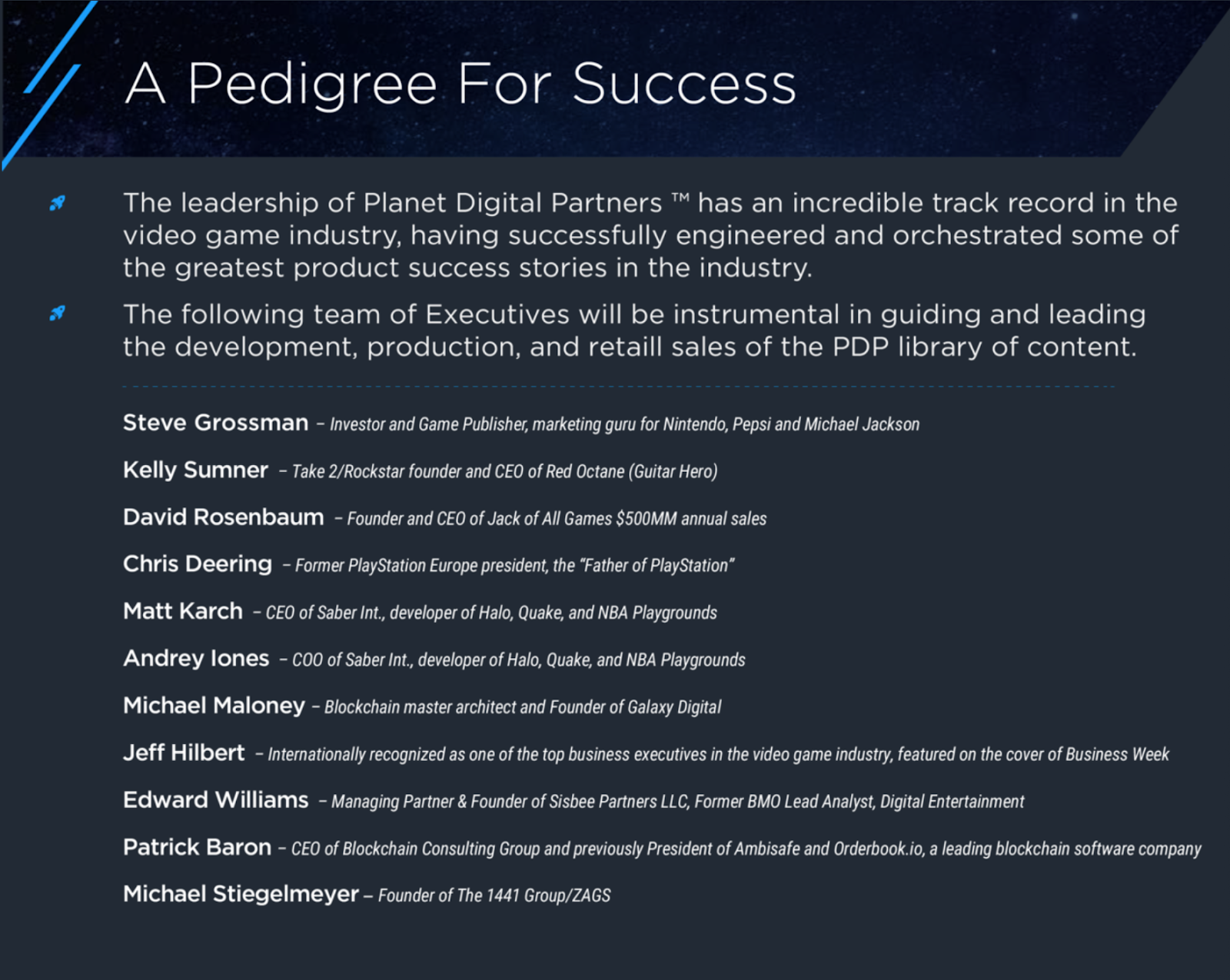
Task: Click on Chris Deering's name
Action: point(198,564)
